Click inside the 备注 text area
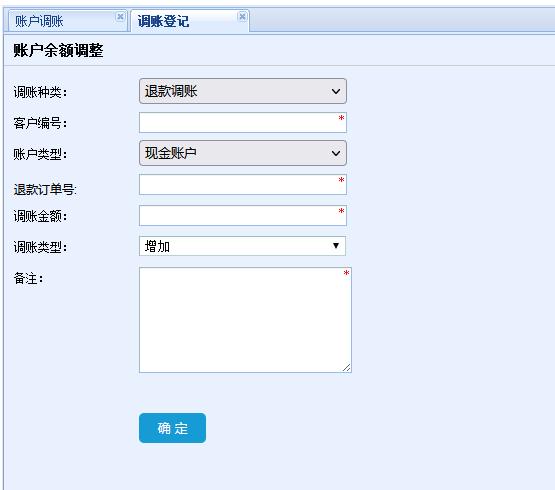The height and width of the screenshot is (490, 555). click(245, 320)
